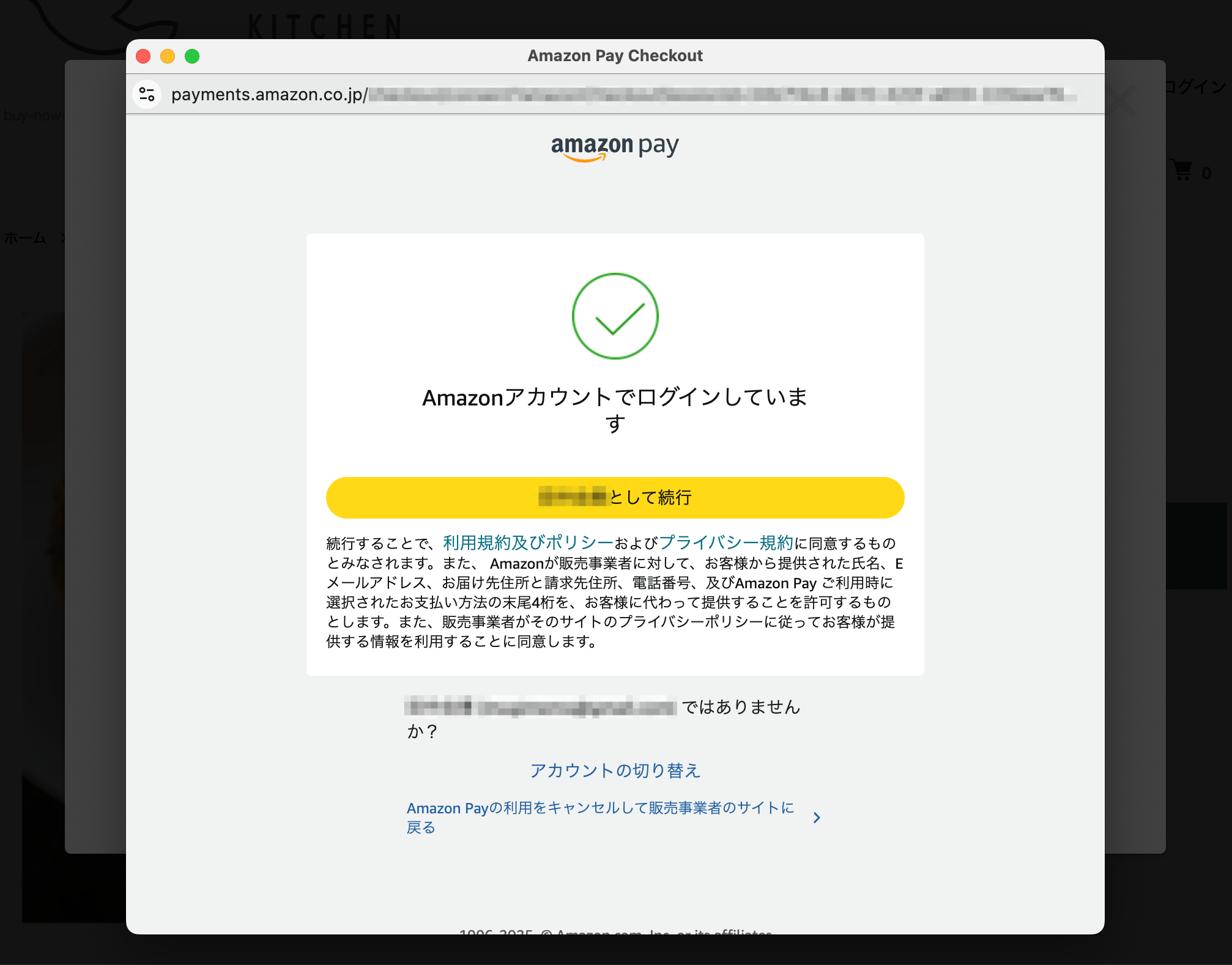Minimize the Amazon Pay Checkout window
1232x965 pixels.
168,56
